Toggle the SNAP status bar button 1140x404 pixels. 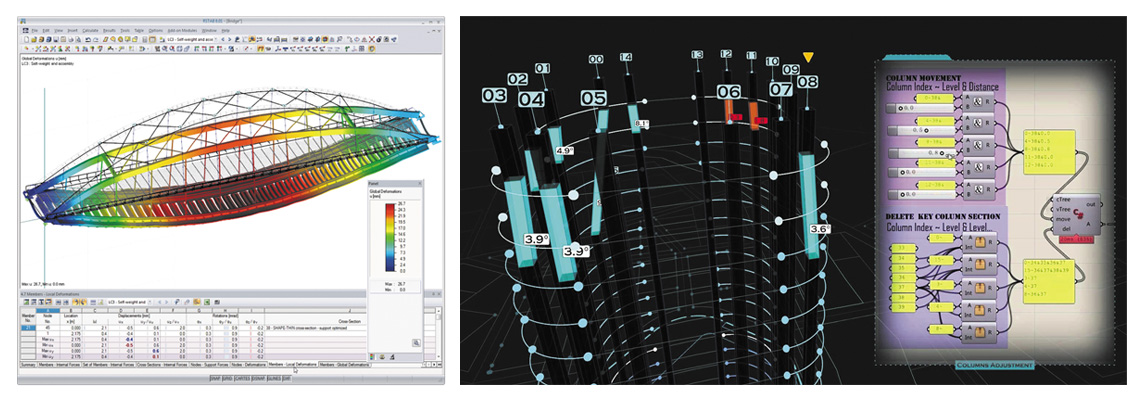(215, 380)
